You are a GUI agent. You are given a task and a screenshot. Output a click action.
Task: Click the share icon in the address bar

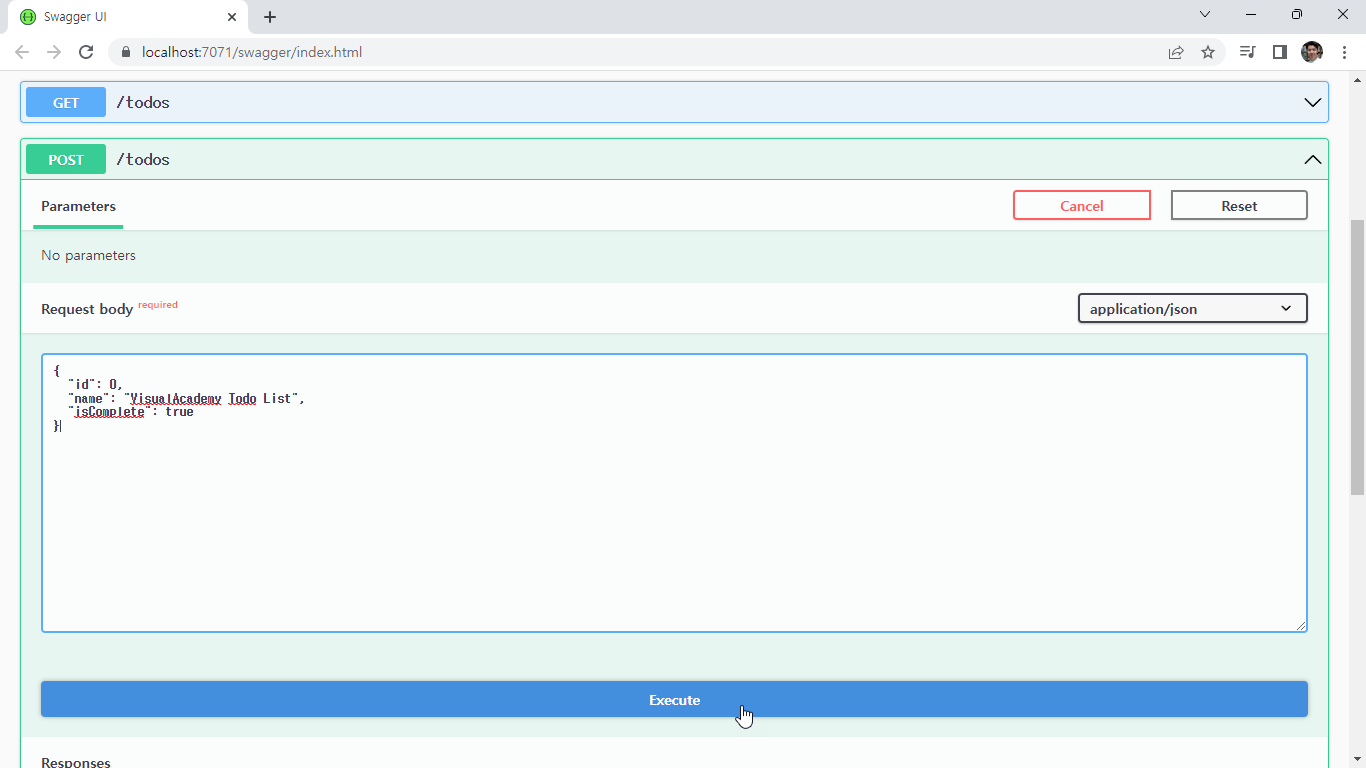[x=1176, y=52]
